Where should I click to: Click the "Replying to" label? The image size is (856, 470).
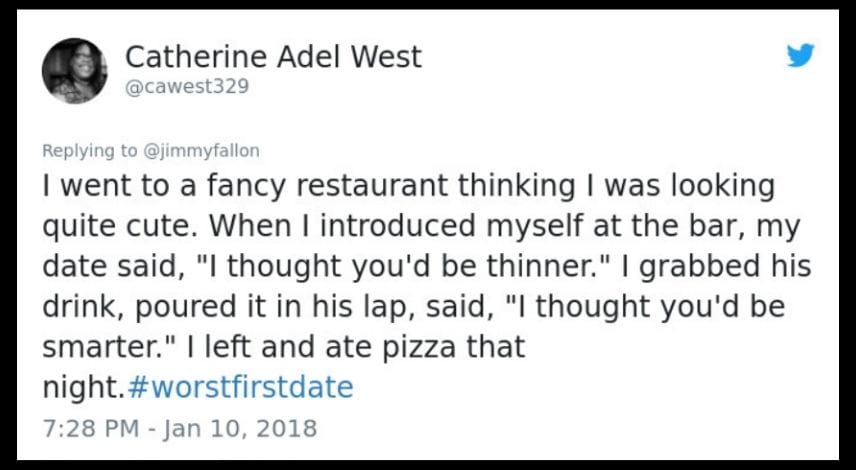tap(91, 151)
